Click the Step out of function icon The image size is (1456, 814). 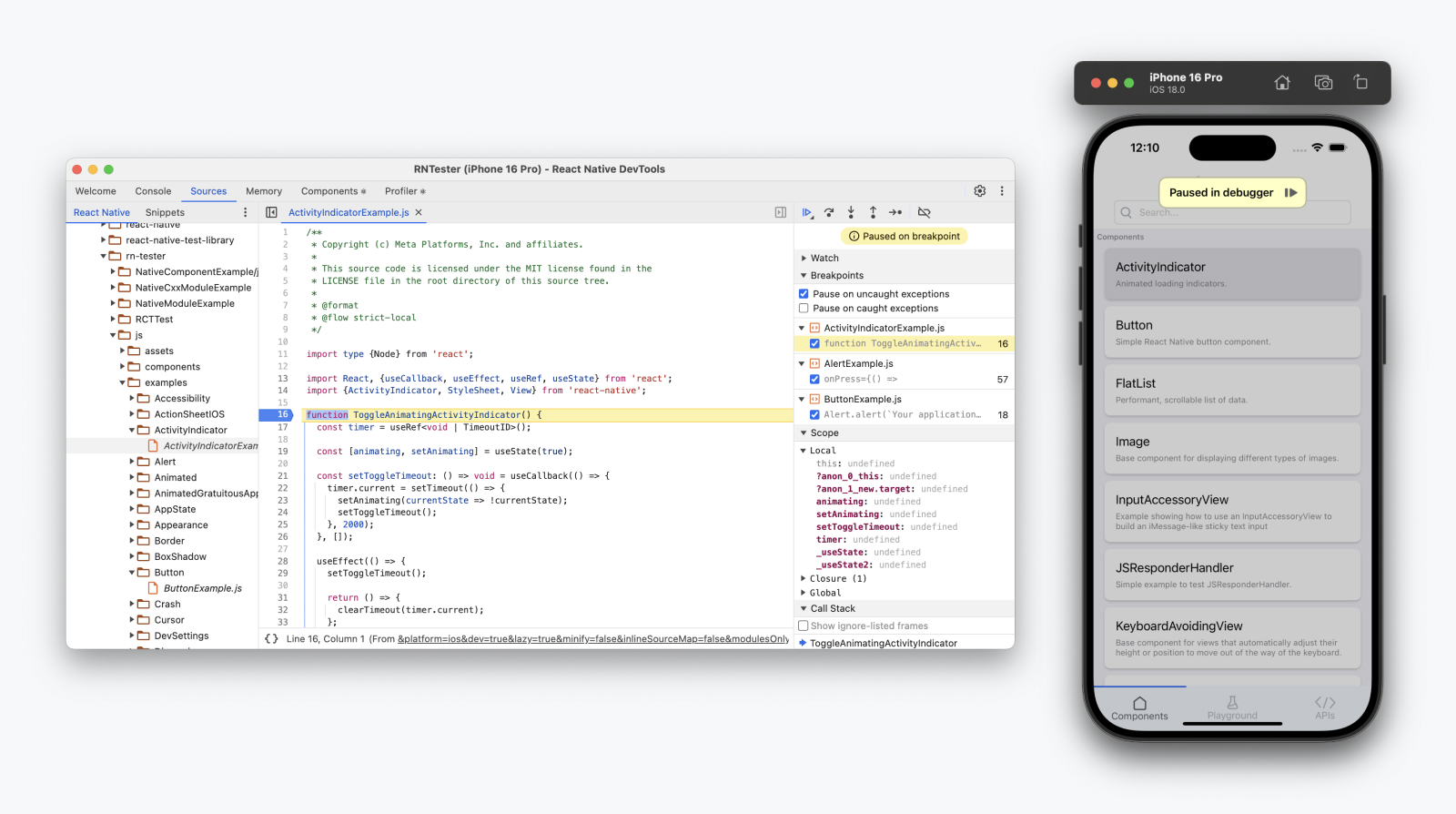pos(873,213)
